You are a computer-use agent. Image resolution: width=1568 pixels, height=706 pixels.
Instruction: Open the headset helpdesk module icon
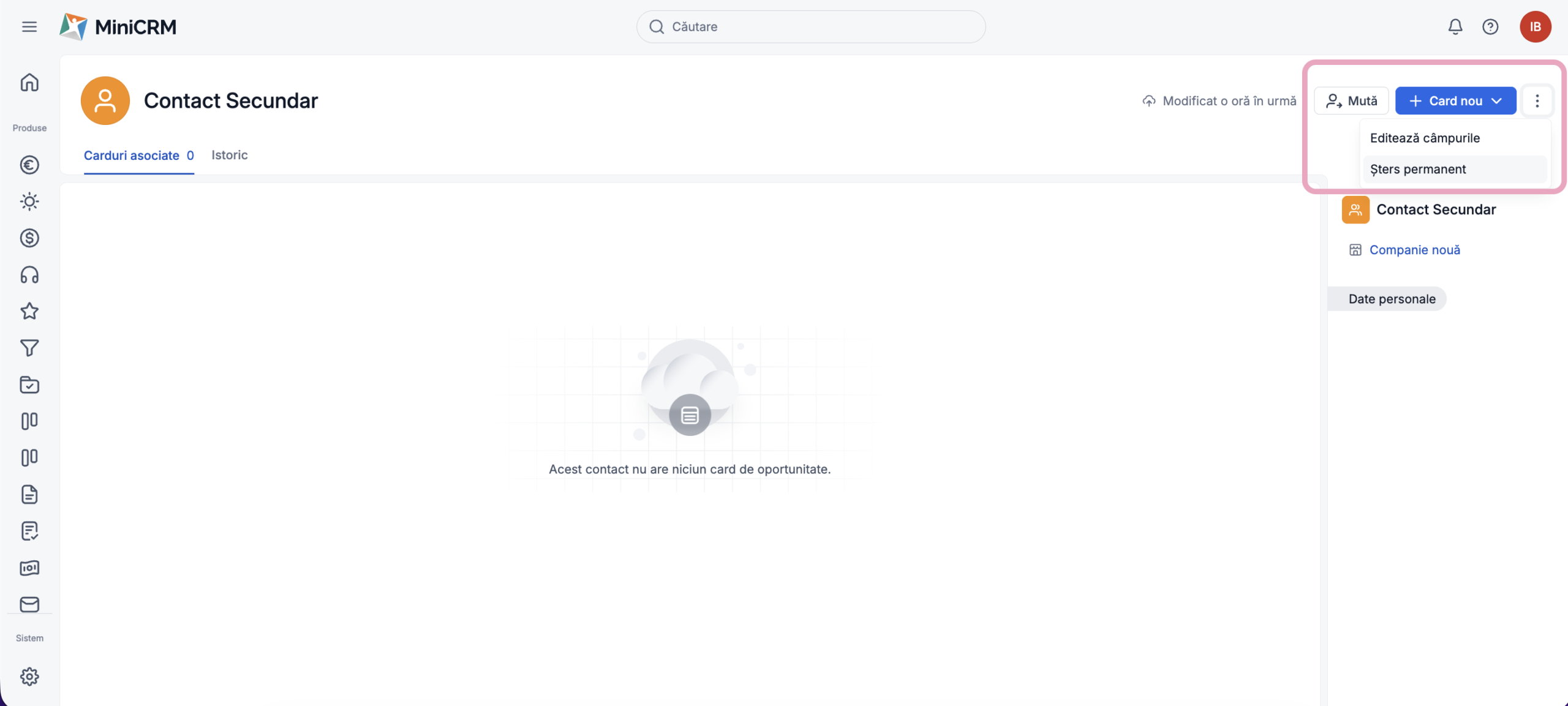[x=29, y=275]
